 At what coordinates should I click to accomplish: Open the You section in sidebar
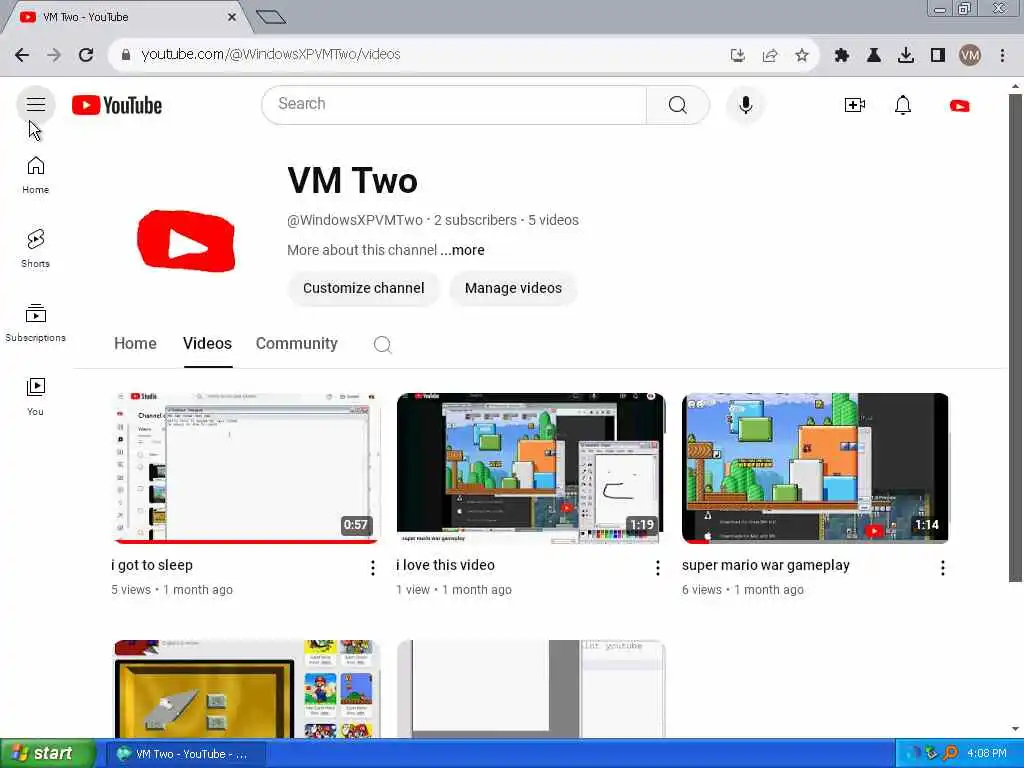click(35, 397)
